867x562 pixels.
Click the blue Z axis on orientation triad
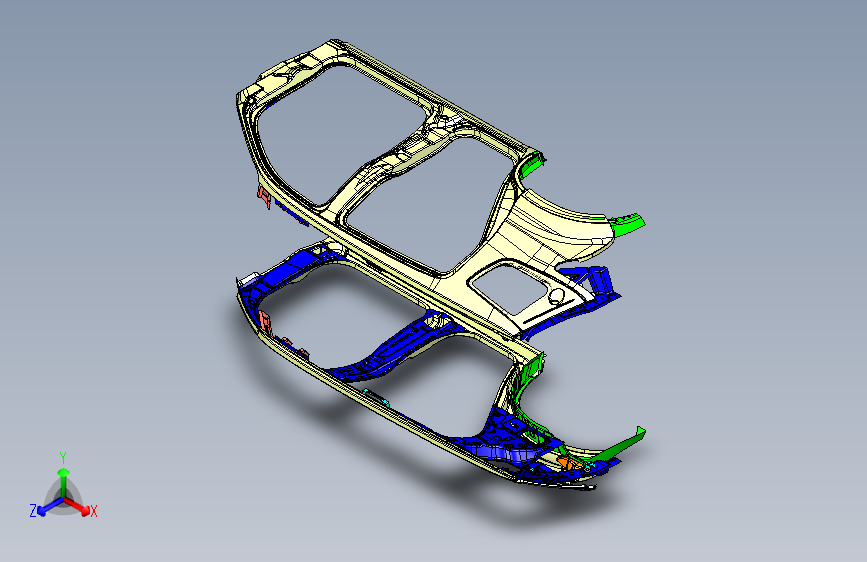tap(49, 507)
